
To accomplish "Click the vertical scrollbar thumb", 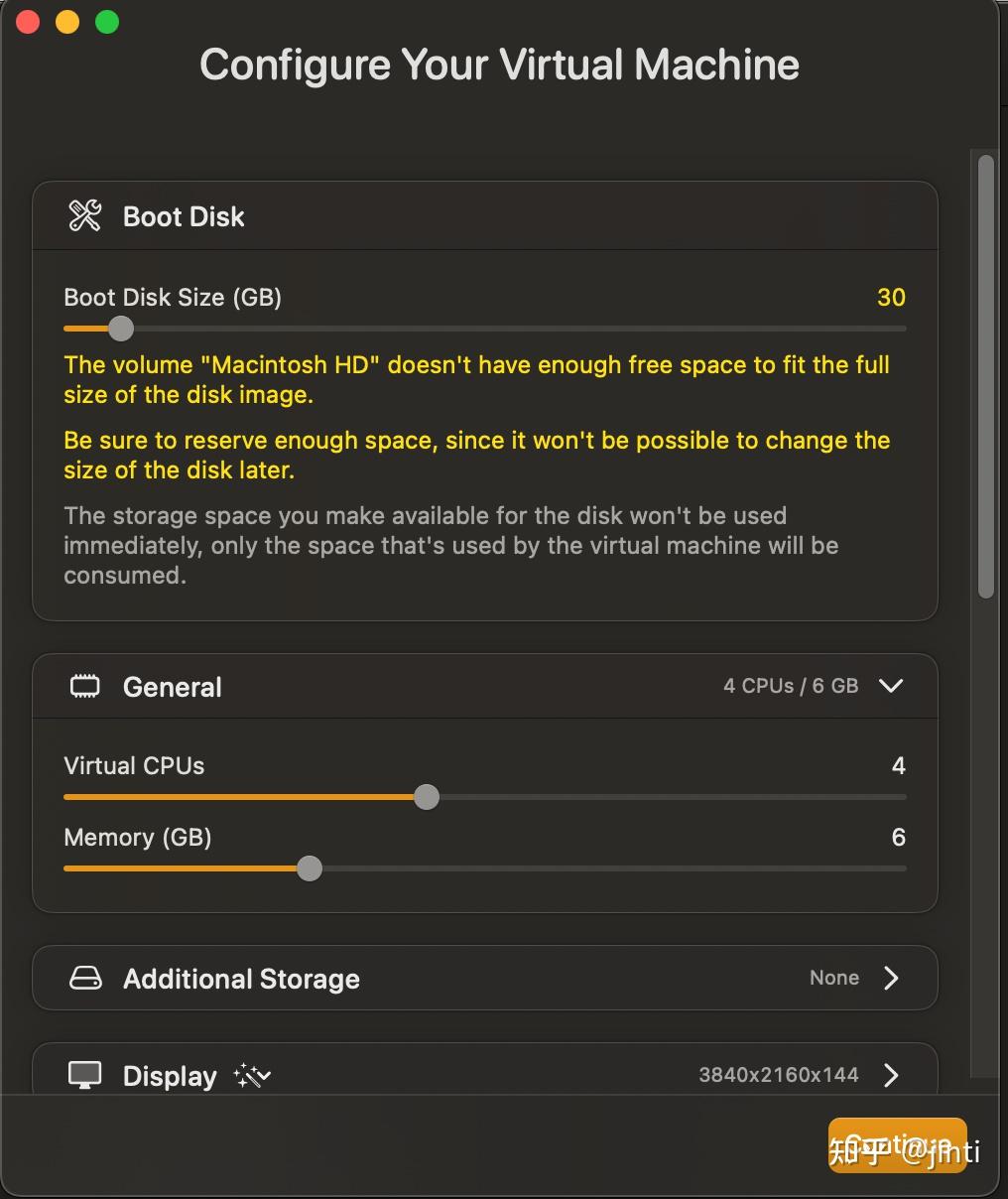I will click(x=985, y=377).
